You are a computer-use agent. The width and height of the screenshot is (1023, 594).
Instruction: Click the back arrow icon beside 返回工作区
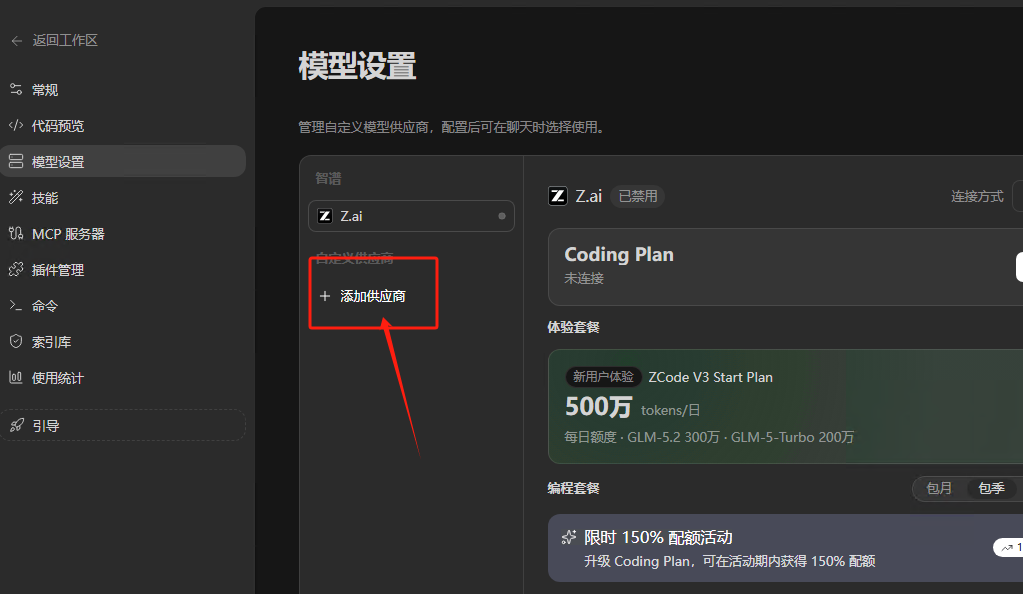[17, 41]
